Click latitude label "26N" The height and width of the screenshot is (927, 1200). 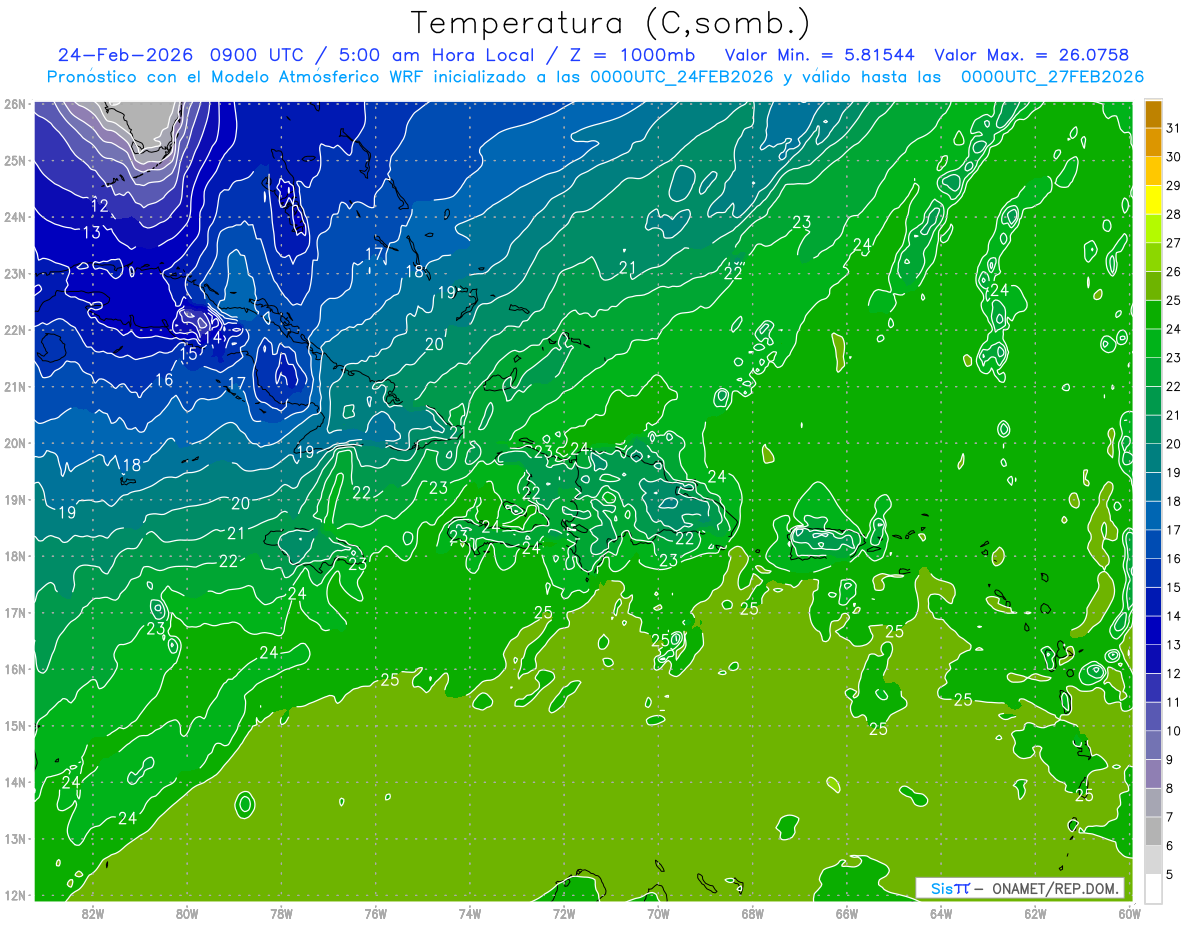(14, 104)
